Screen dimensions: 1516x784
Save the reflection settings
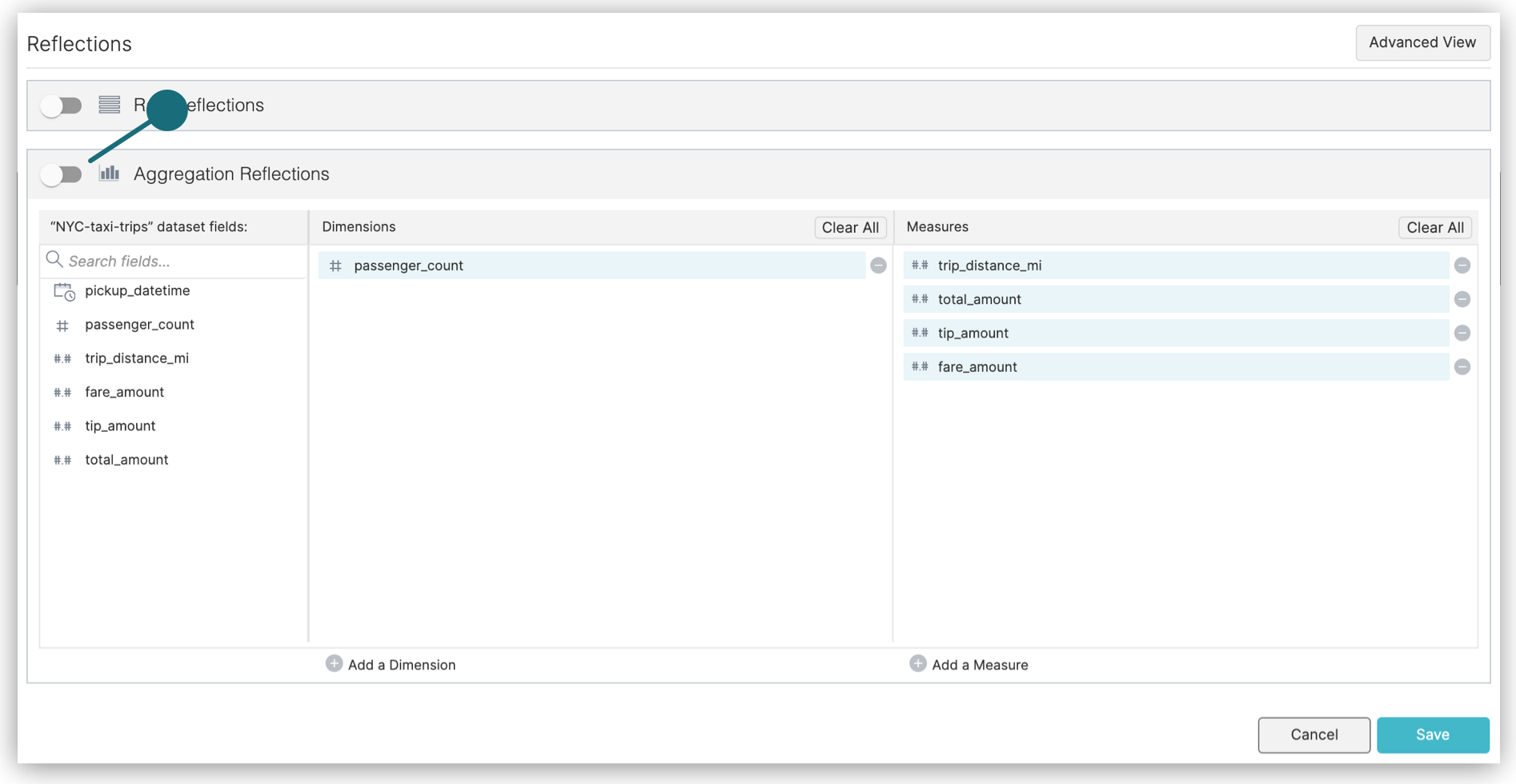tap(1432, 734)
